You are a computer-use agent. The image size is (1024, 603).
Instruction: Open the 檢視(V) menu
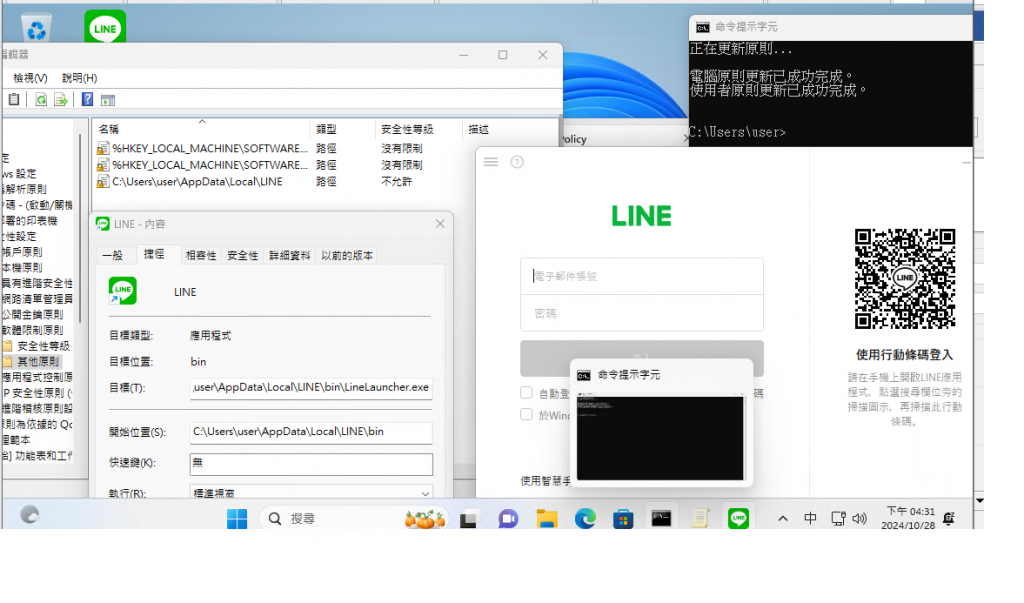(30, 78)
